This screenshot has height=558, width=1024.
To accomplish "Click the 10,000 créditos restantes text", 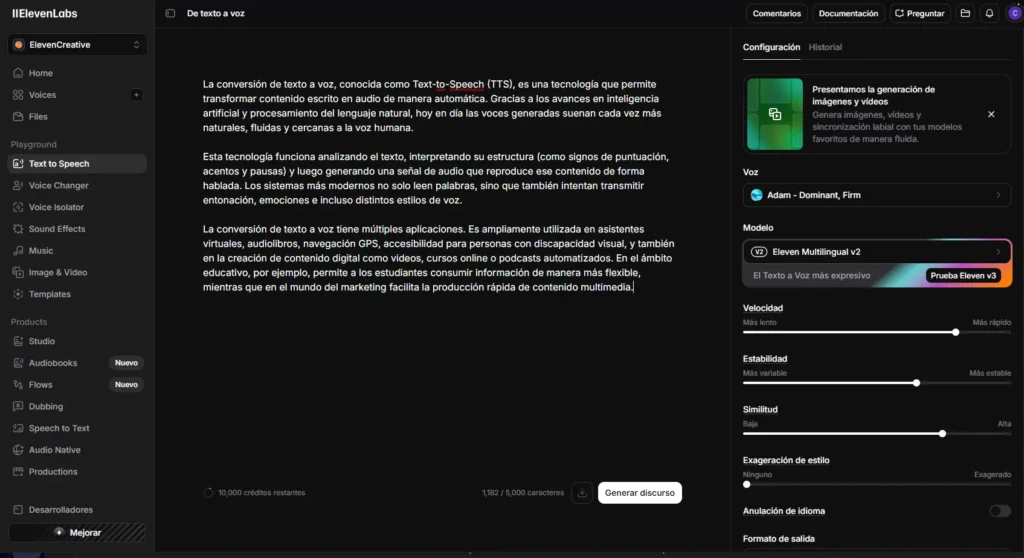I will [261, 493].
